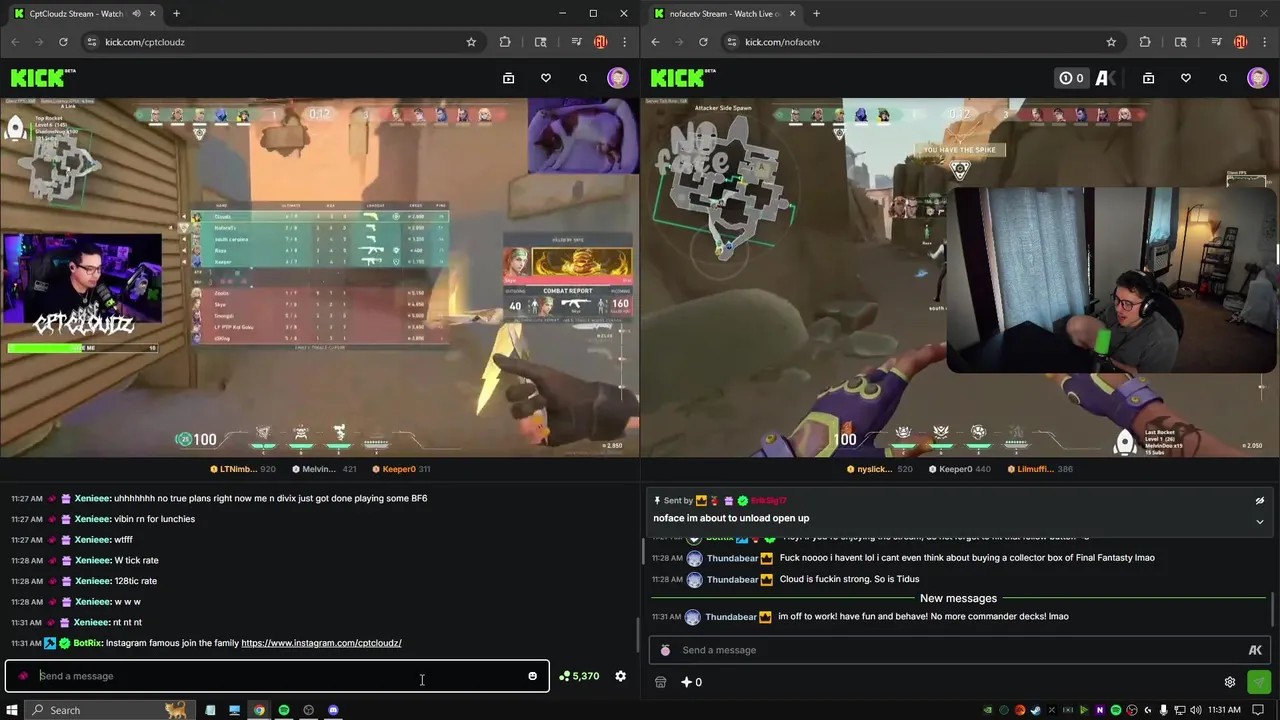
Task: Click the sparkle 0 counter in nofacetv chat
Action: click(692, 682)
